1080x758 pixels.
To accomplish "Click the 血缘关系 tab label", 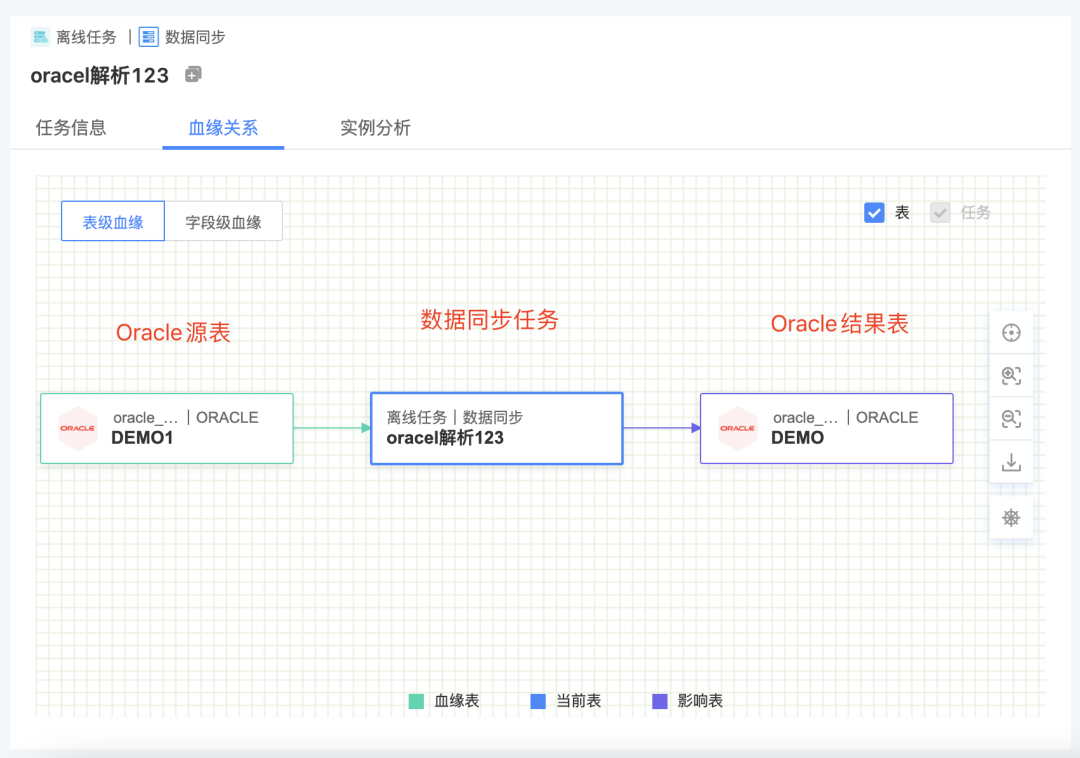I will [x=223, y=128].
